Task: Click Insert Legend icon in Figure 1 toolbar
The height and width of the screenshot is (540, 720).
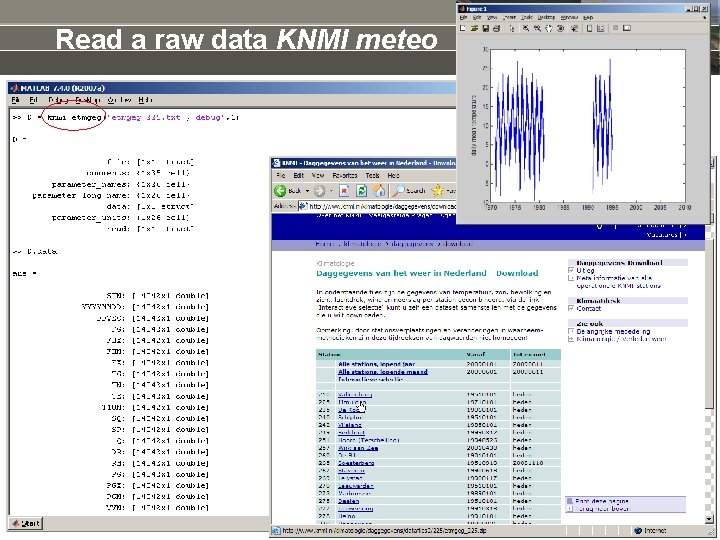Action: click(x=601, y=28)
